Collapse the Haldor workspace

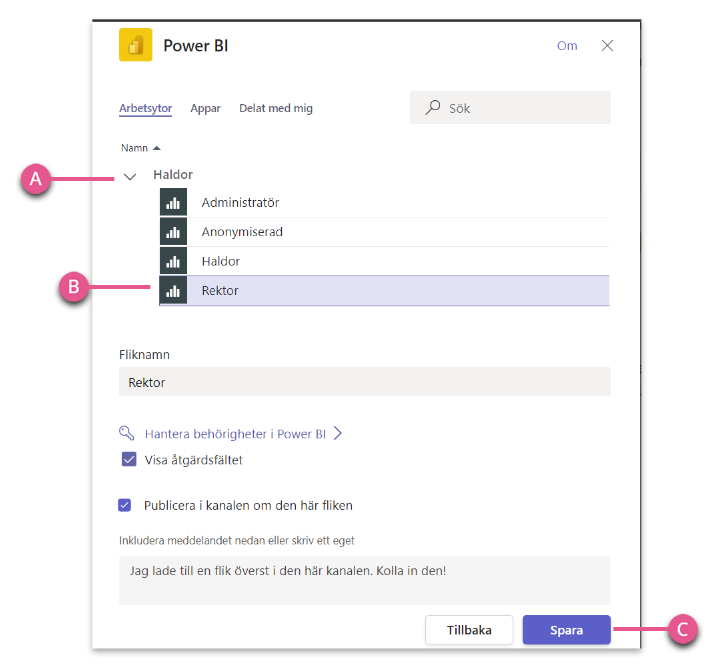click(130, 176)
